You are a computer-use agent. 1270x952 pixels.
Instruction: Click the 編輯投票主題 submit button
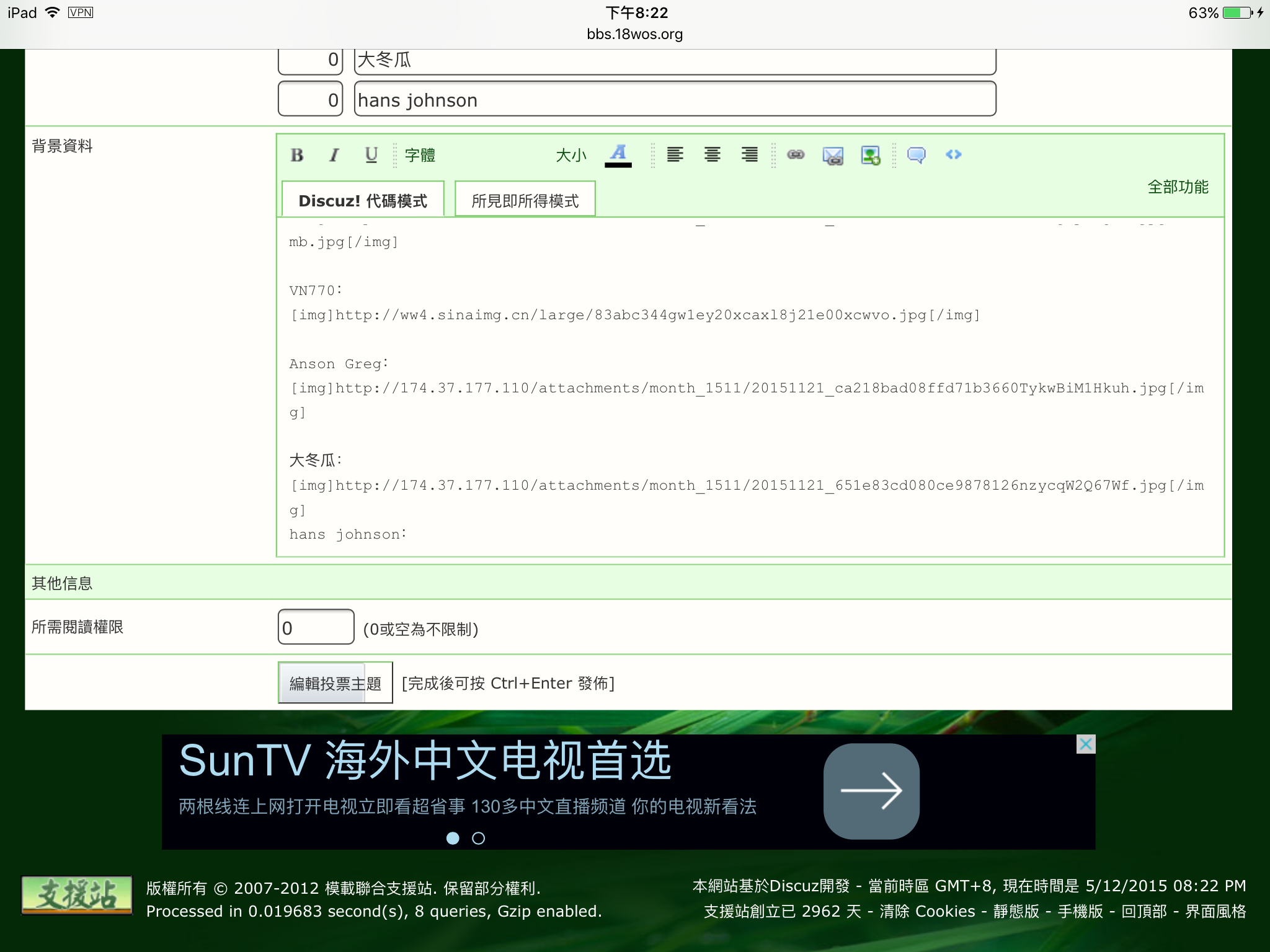335,683
